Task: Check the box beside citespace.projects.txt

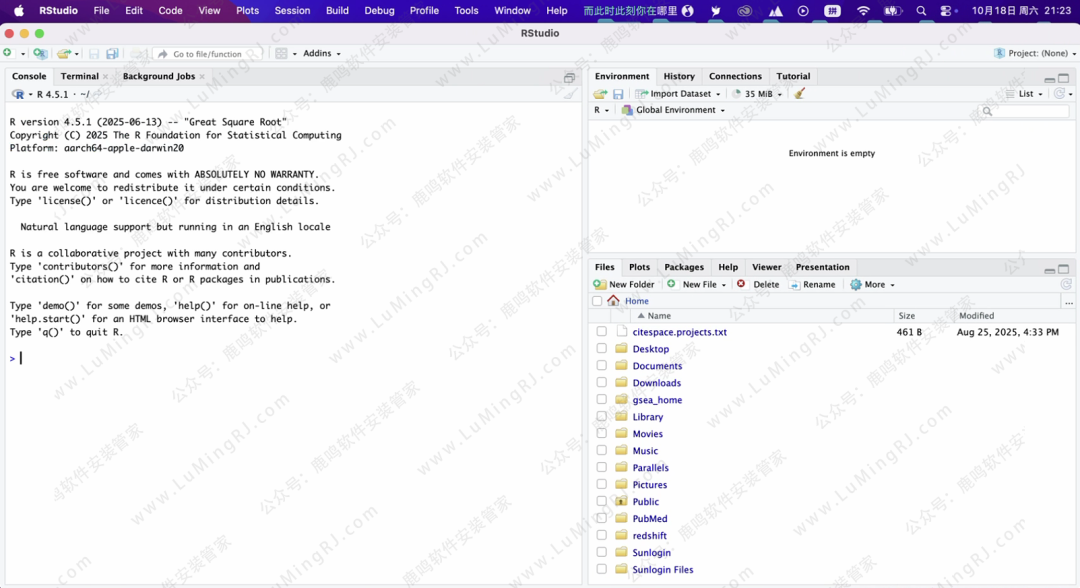Action: (601, 332)
